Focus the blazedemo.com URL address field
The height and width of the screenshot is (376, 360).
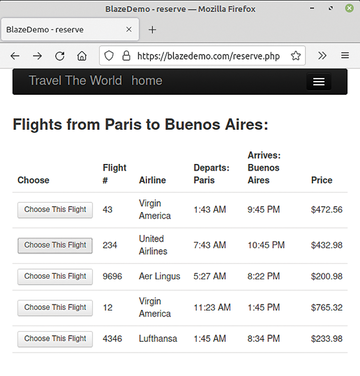tap(208, 56)
